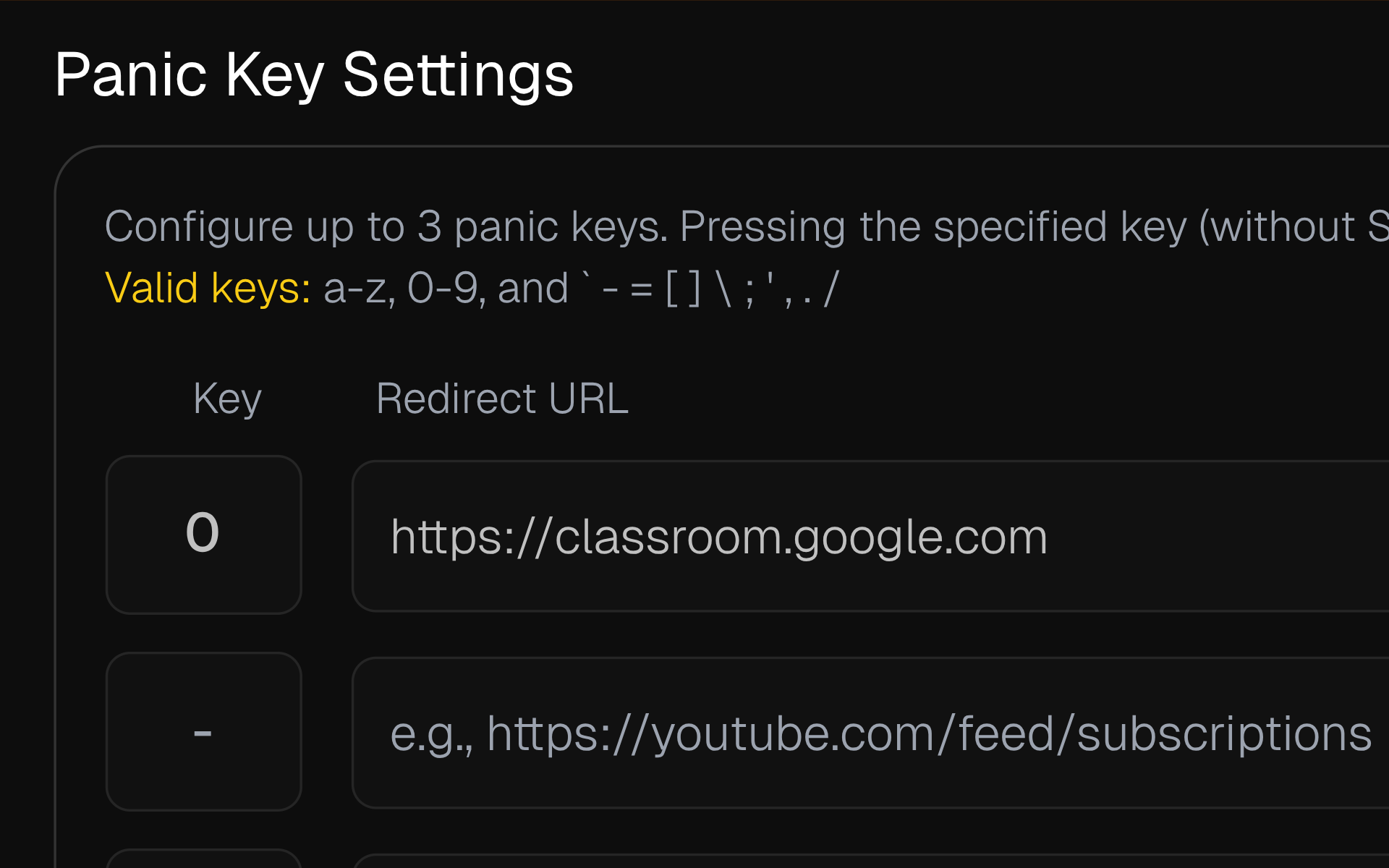This screenshot has width=1389, height=868.
Task: Select the key field containing a dash
Action: (x=203, y=731)
